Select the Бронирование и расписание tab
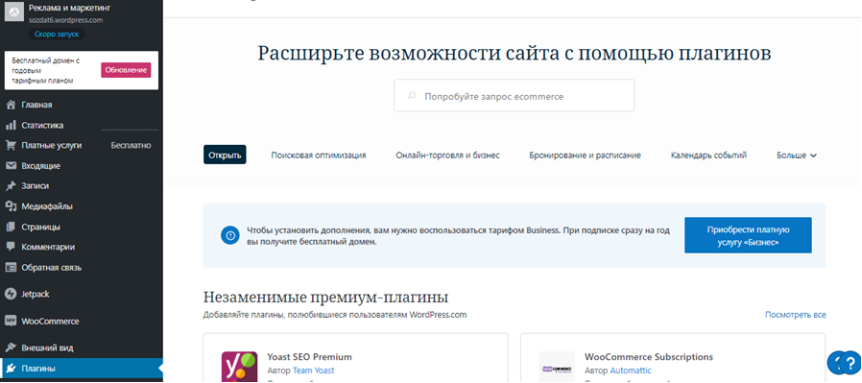 click(585, 156)
